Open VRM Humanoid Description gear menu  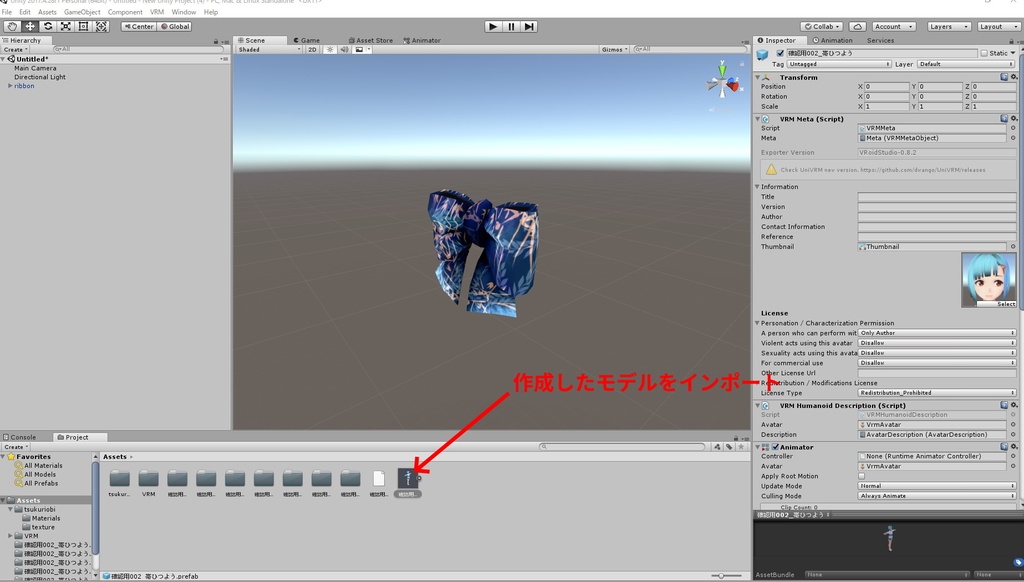click(x=1014, y=405)
